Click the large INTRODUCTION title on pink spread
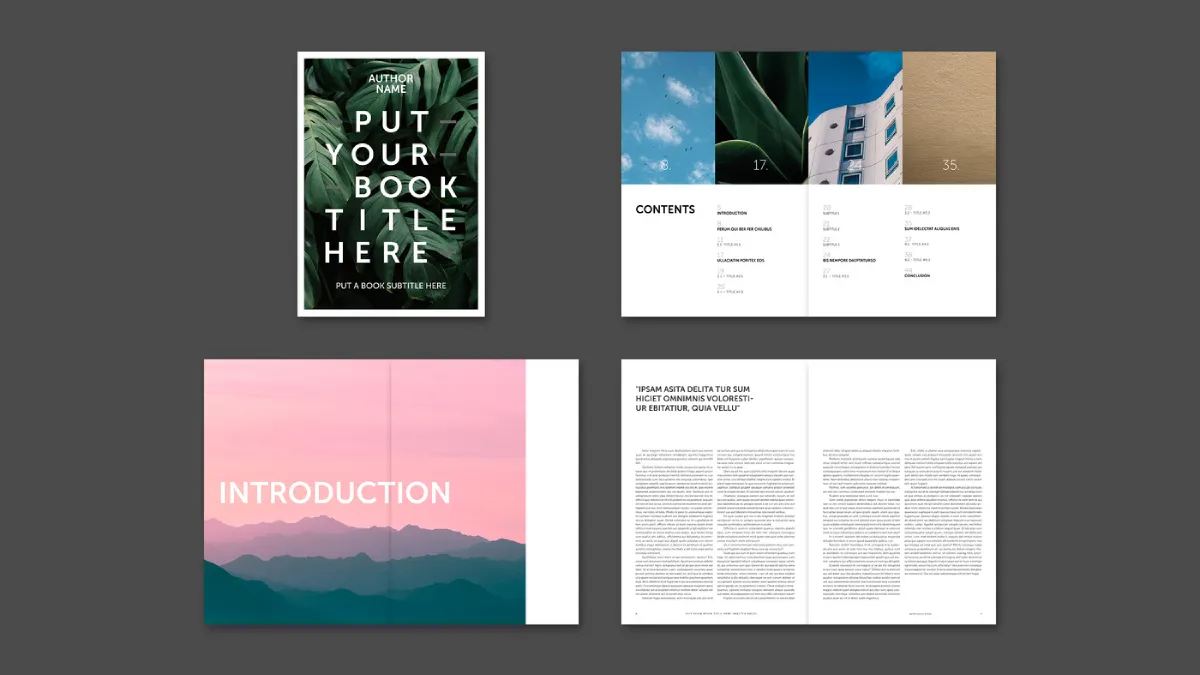This screenshot has height=675, width=1200. click(x=335, y=493)
